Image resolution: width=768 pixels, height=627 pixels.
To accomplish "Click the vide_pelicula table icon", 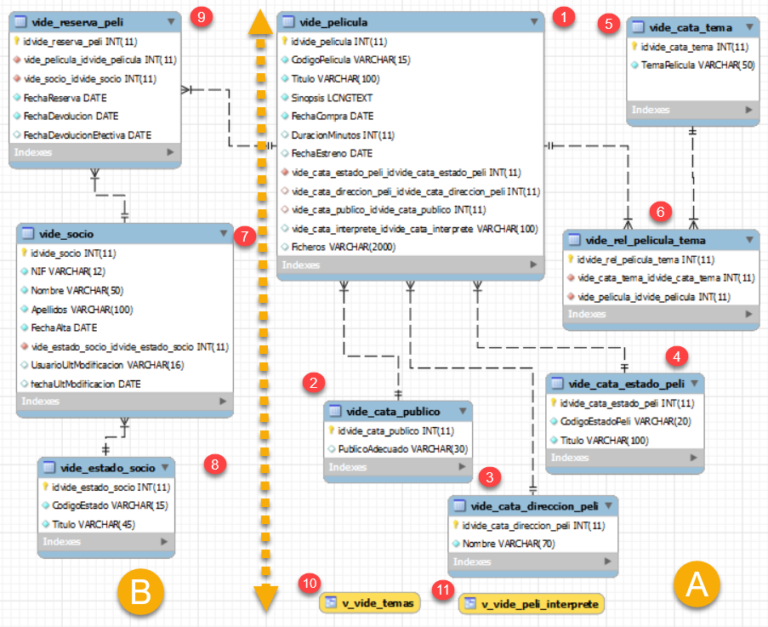I will (x=289, y=21).
